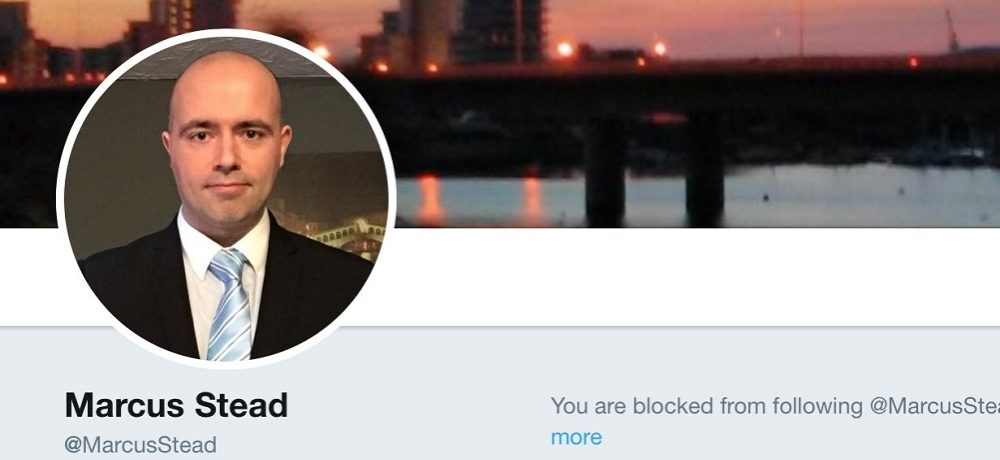Click the crane silhouette in the banner
1000x460 pixels.
pyautogui.click(x=951, y=30)
